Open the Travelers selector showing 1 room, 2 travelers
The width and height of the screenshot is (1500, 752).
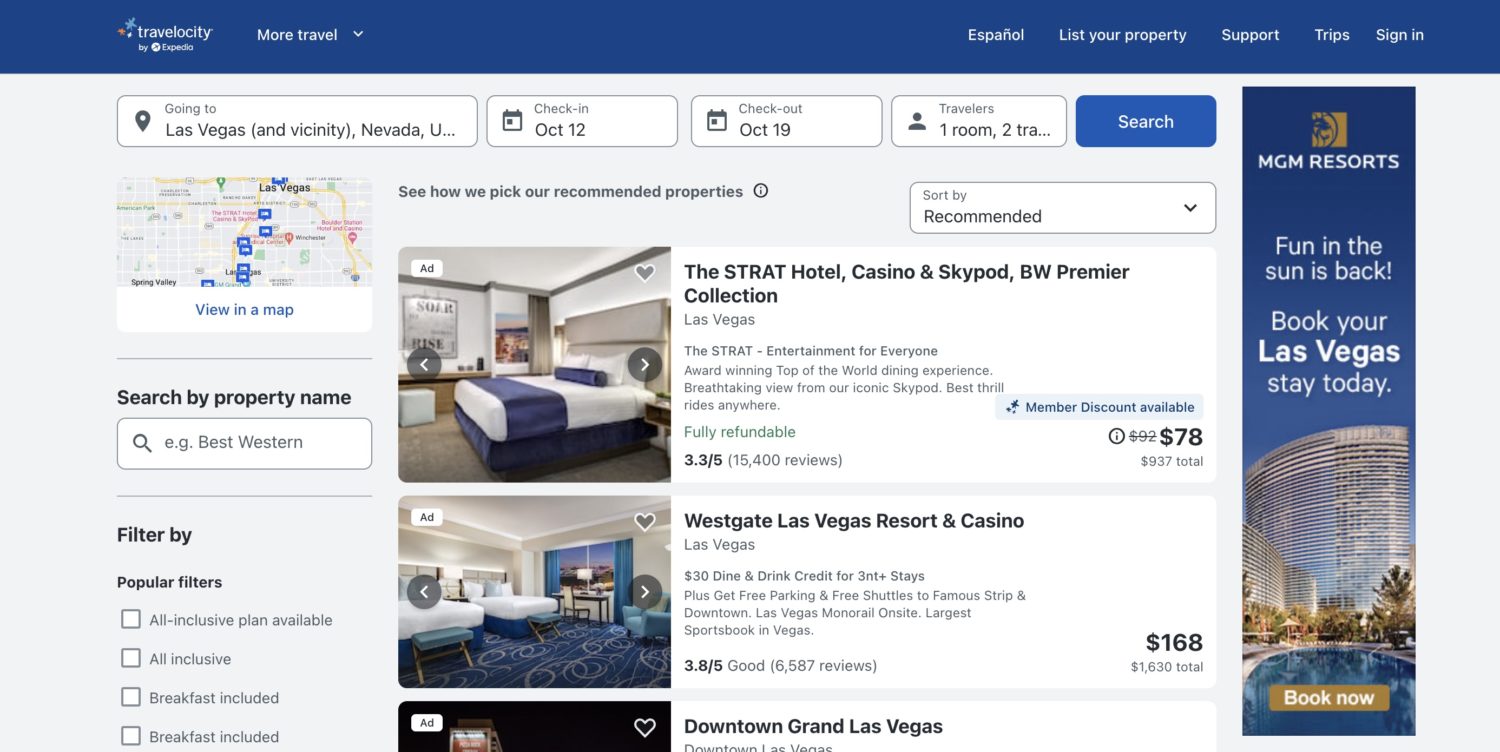(978, 121)
